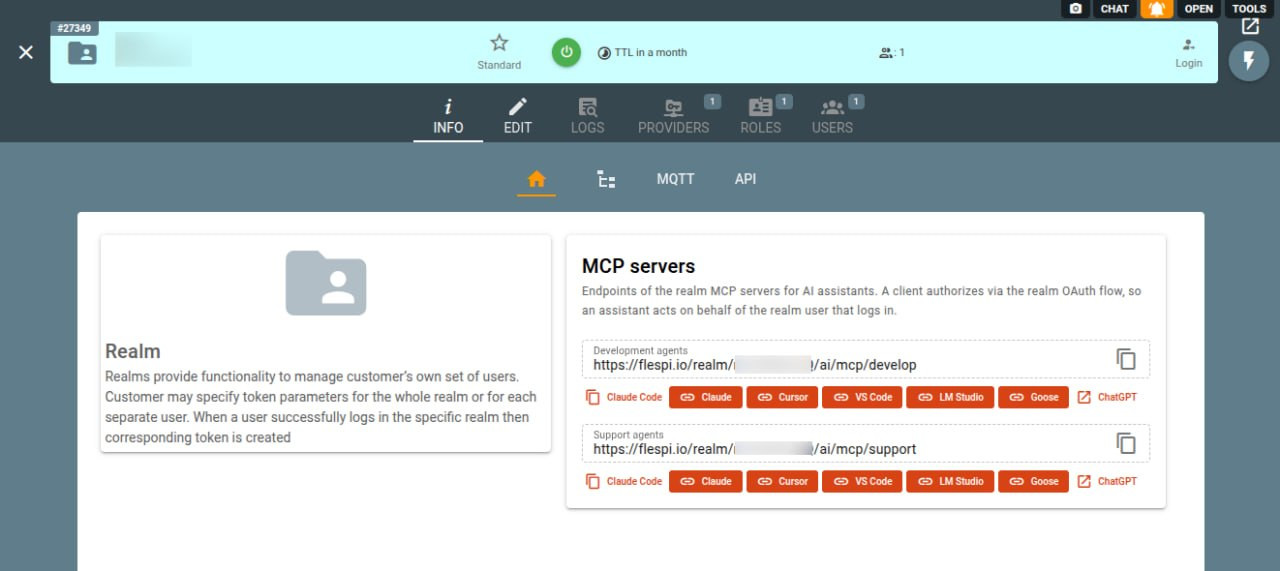The image size is (1280, 571).
Task: Open the MQTT sub-tab
Action: pos(675,179)
